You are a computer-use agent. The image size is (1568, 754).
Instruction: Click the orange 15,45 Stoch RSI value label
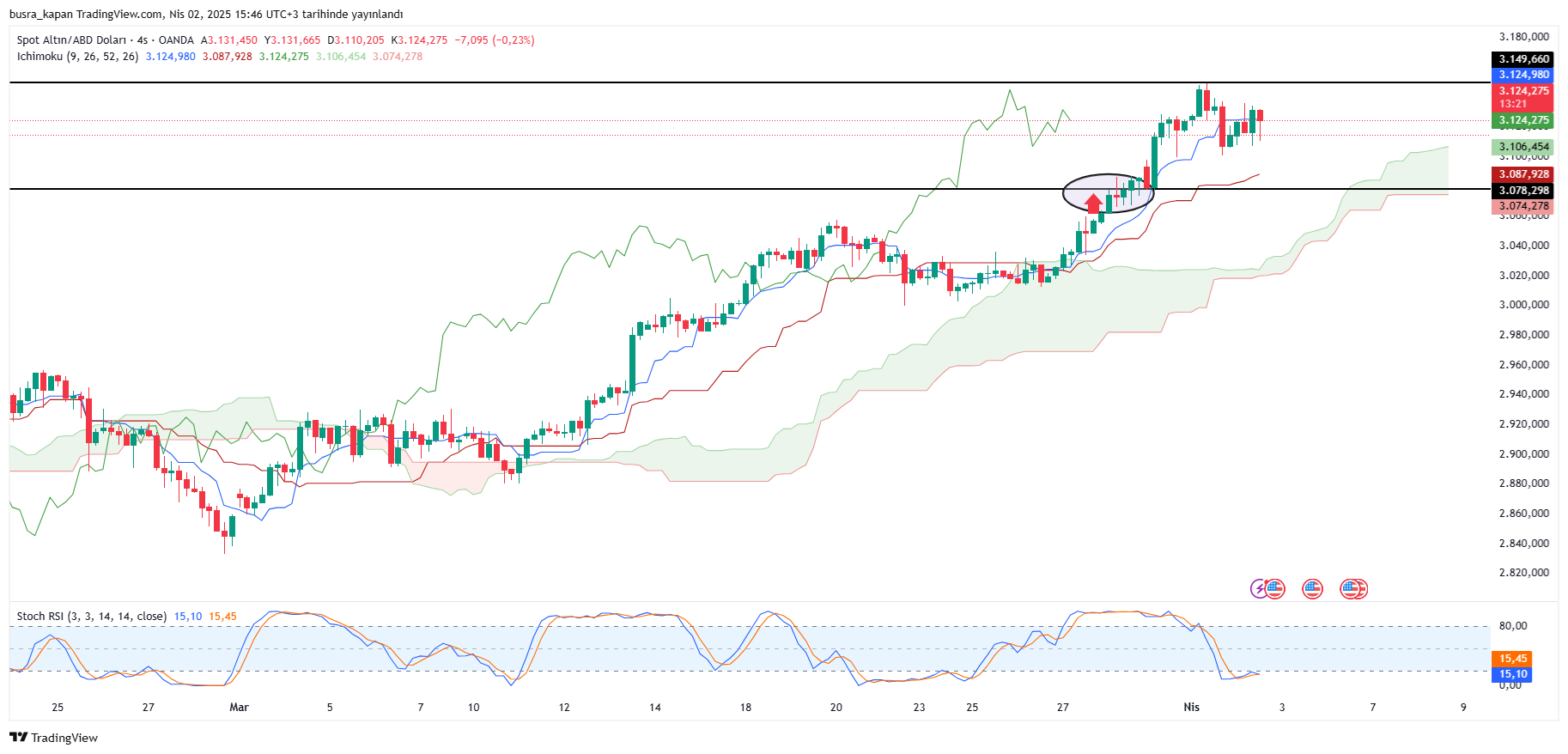(1512, 659)
